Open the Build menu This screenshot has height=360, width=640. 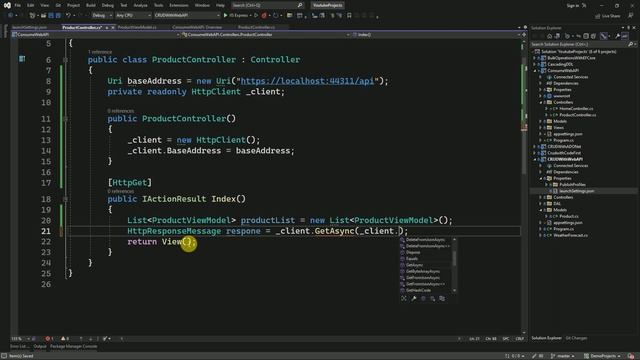[91, 5]
